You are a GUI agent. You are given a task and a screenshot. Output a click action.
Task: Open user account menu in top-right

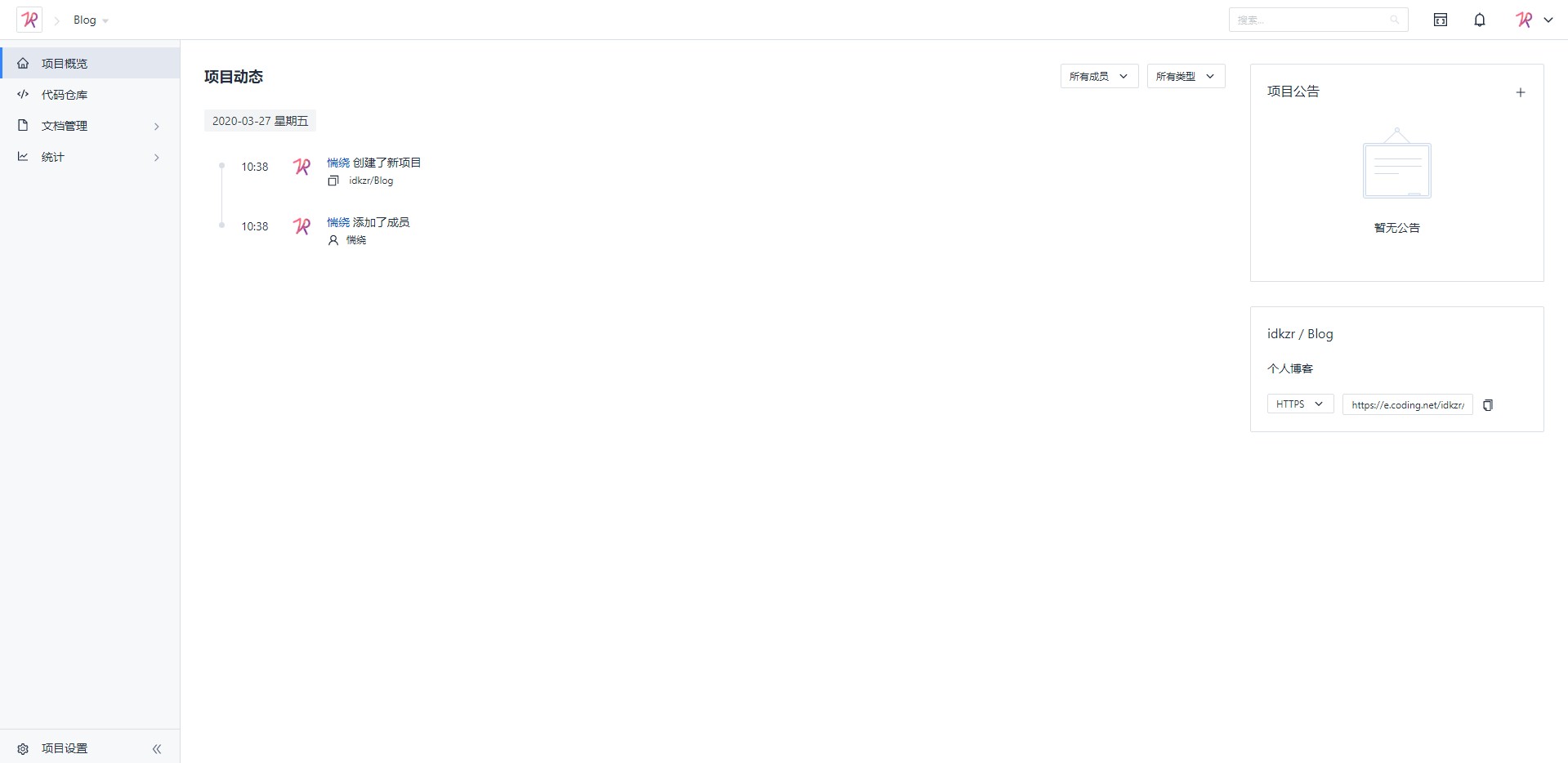[1533, 20]
